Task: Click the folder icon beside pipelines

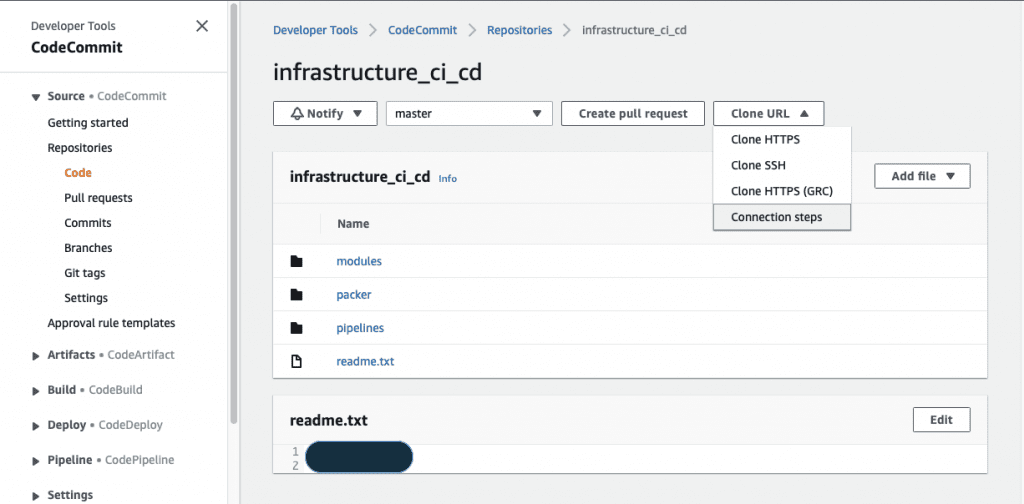Action: tap(296, 328)
